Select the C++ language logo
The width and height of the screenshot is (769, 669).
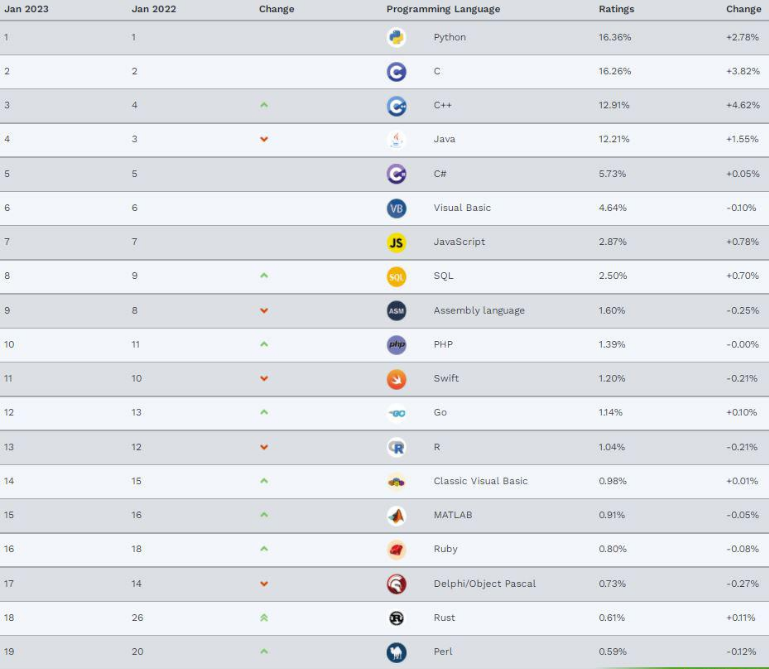[x=396, y=106]
